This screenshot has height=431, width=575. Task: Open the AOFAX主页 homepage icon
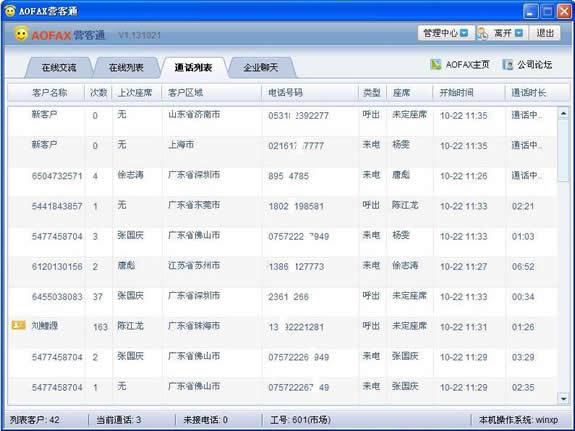436,65
